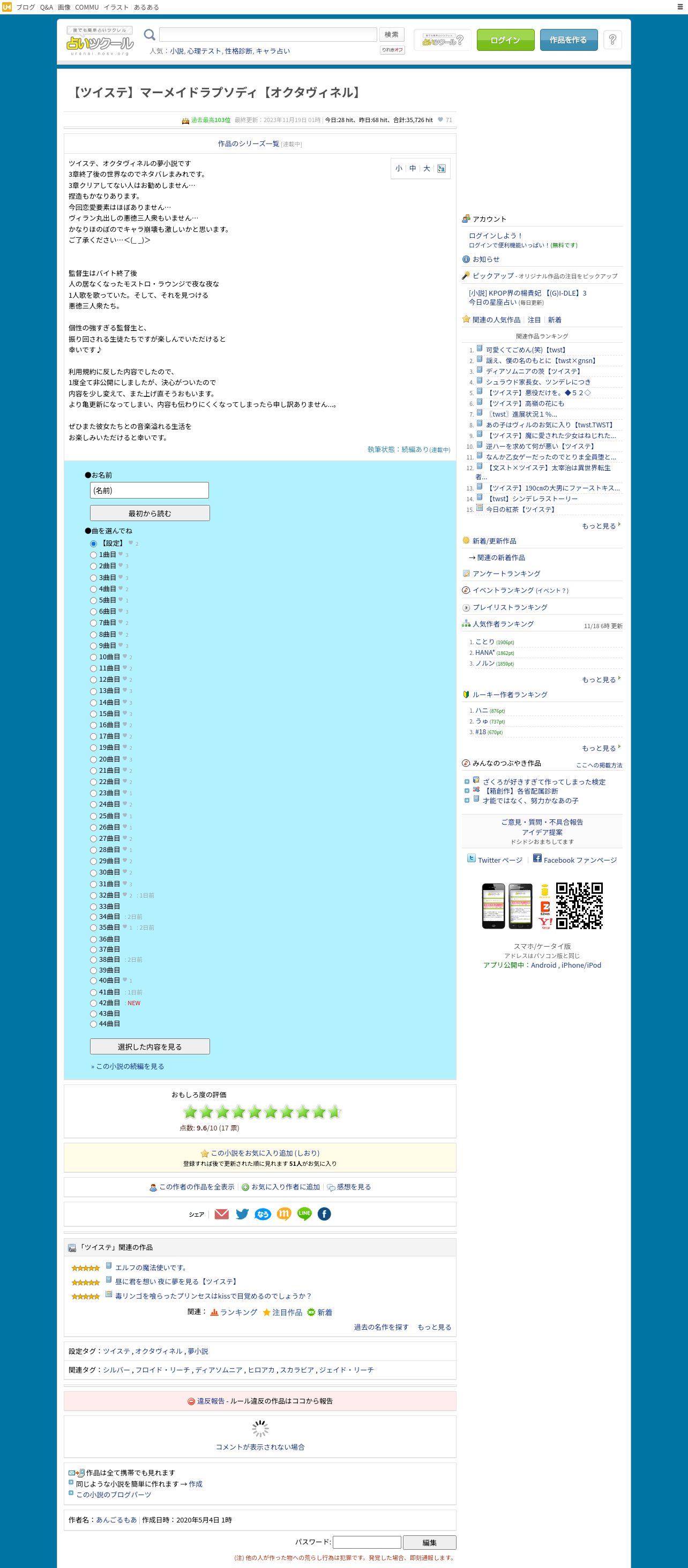Screen dimensions: 688x1568
Task: Select the 1曲目 radio button
Action: [x=93, y=555]
